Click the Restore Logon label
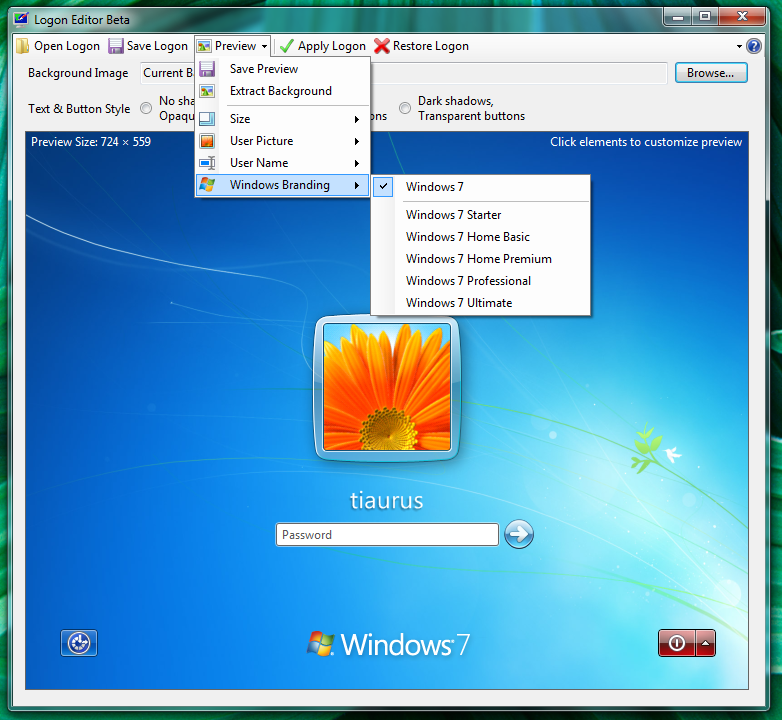The height and width of the screenshot is (720, 782). (x=431, y=46)
